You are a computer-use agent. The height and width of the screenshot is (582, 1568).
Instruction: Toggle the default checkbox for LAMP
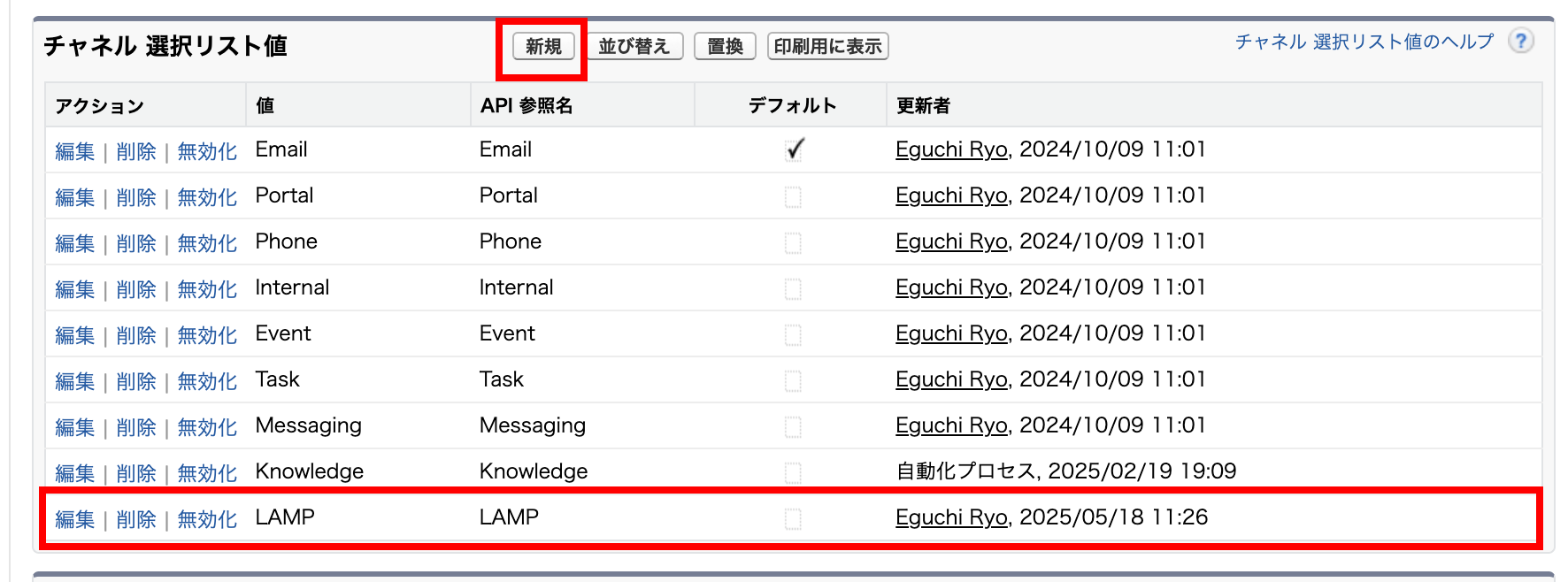pyautogui.click(x=793, y=518)
